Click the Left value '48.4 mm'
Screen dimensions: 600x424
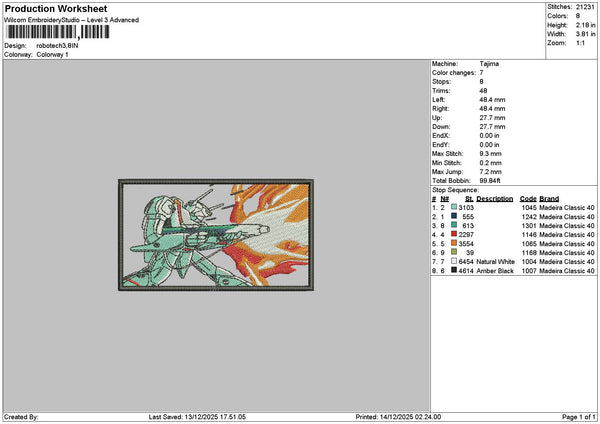click(x=492, y=100)
